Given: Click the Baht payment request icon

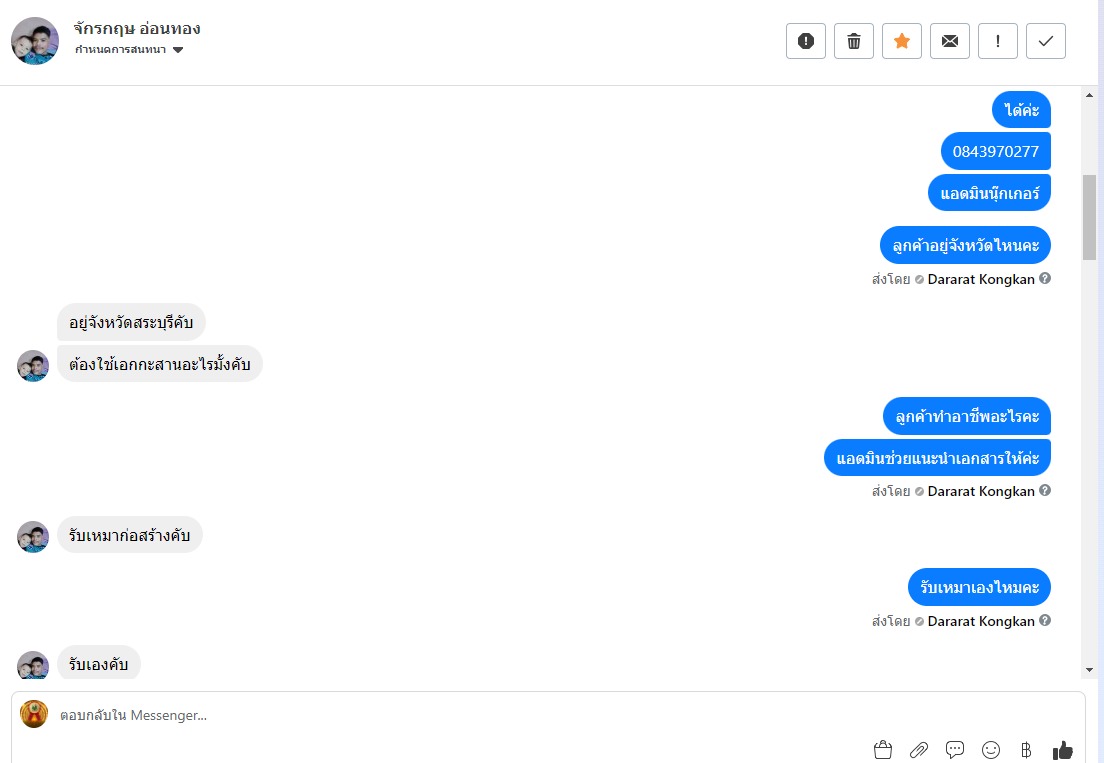Looking at the screenshot, I should [1026, 749].
